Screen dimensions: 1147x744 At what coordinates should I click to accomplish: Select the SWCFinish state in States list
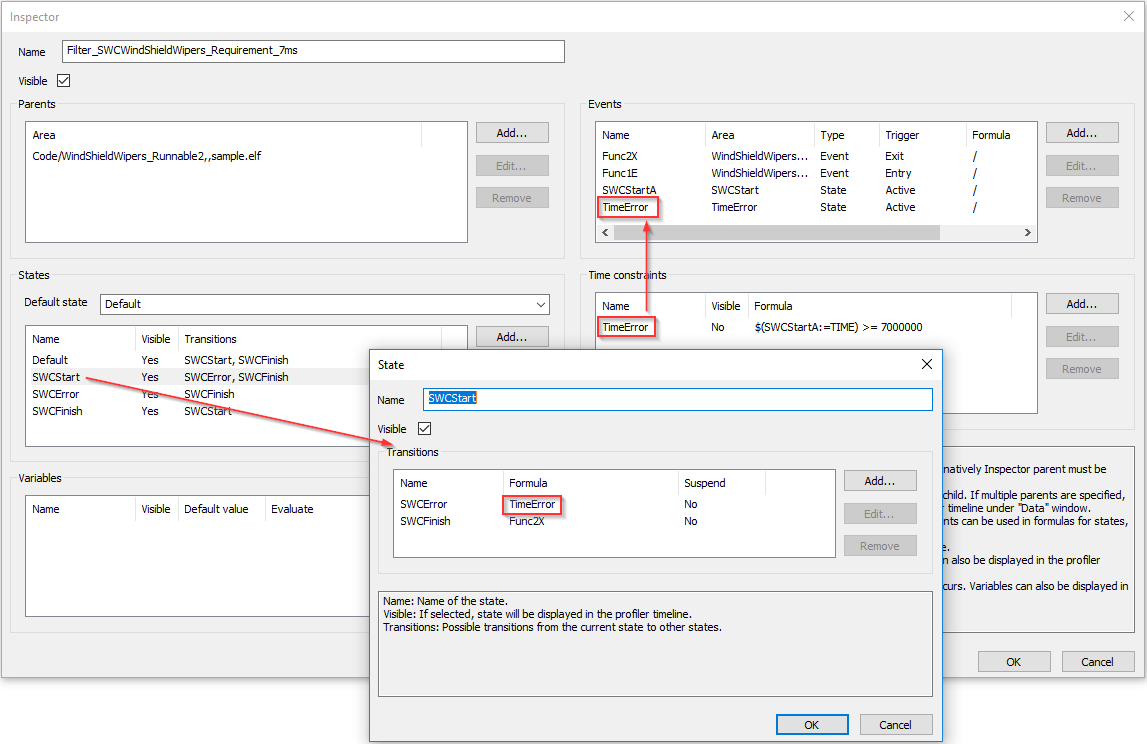[x=57, y=411]
